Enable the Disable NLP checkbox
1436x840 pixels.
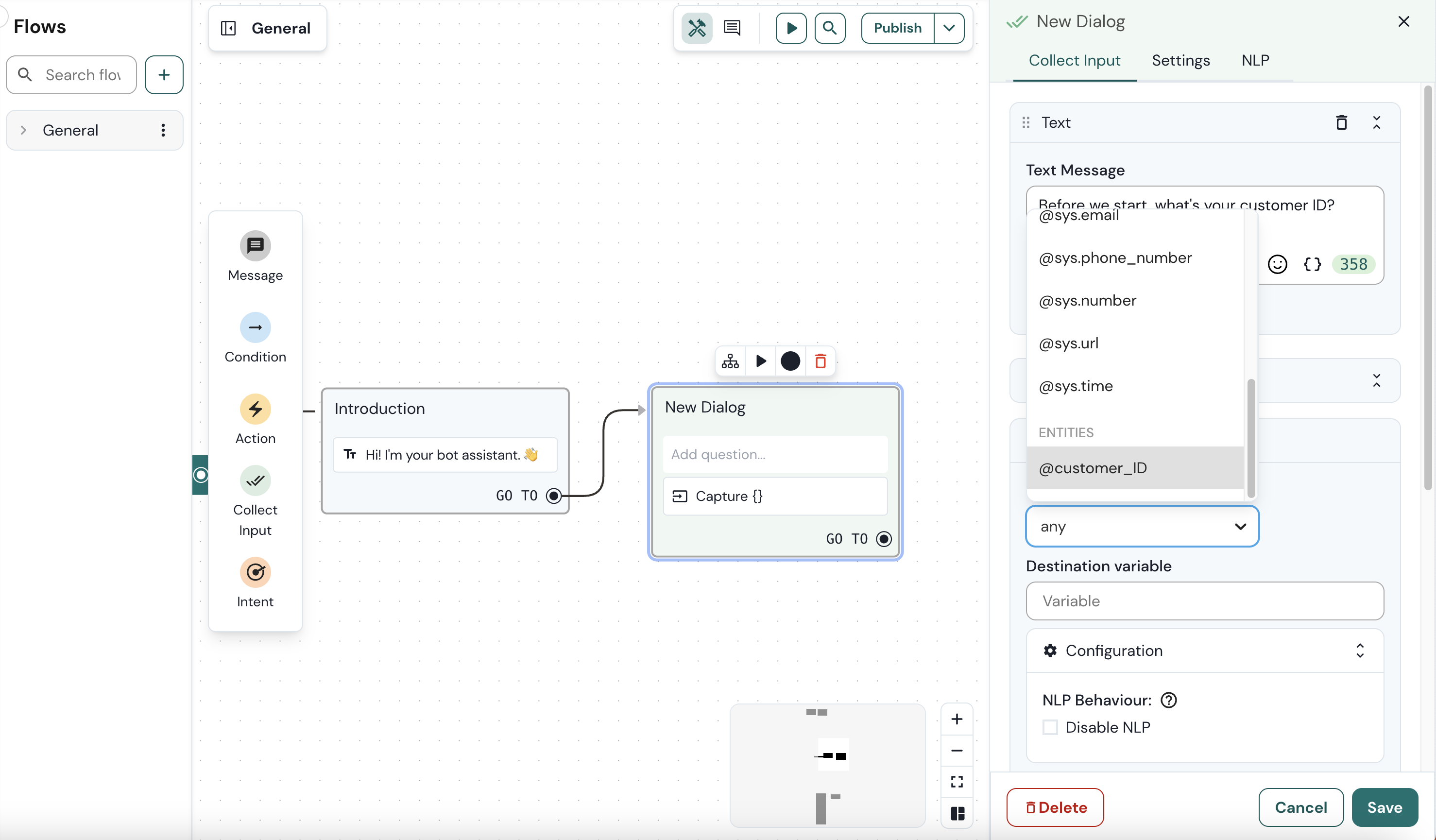click(1050, 727)
